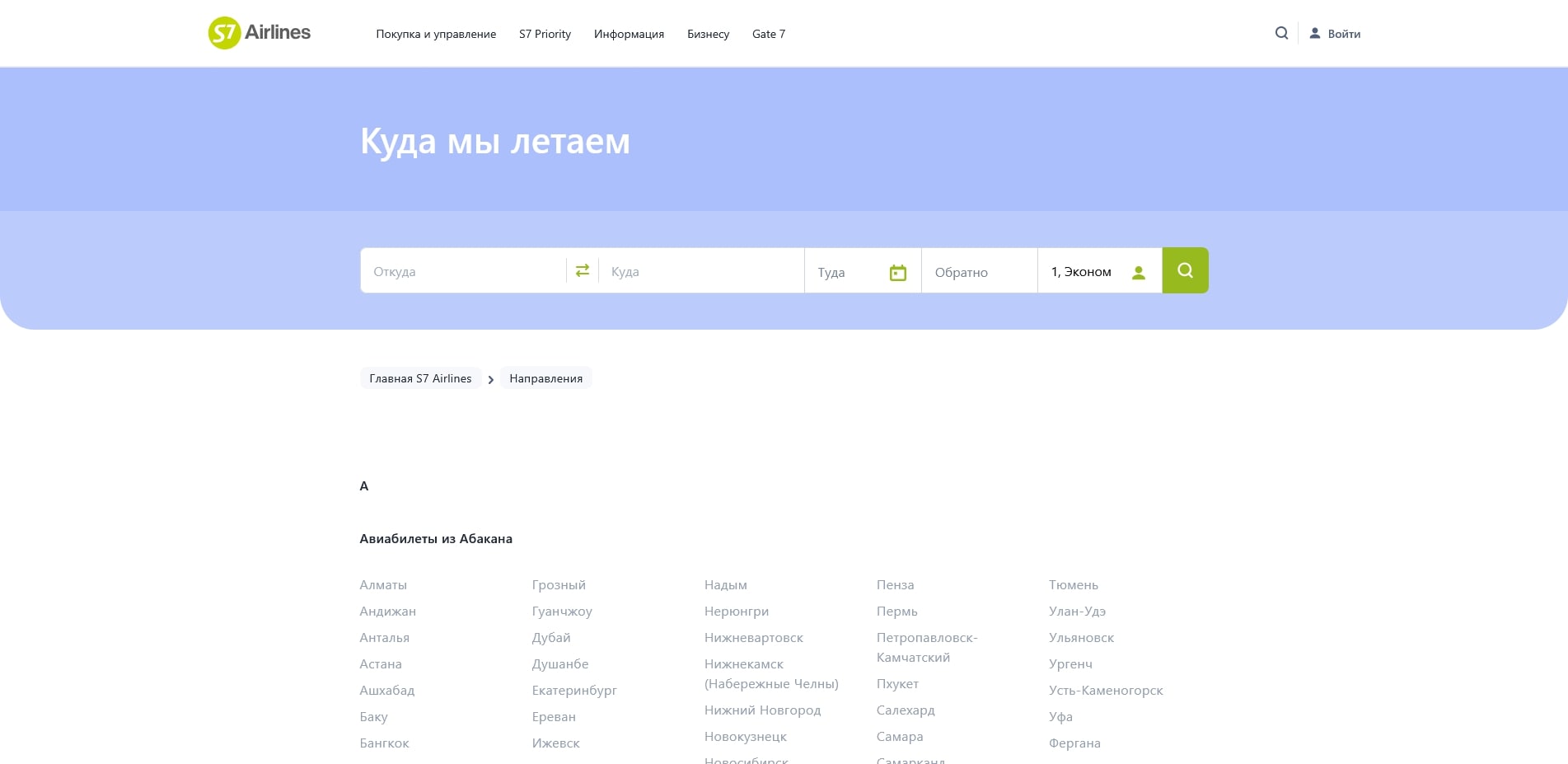Click the breadcrumb chevron arrow separator
Screen dimensions: 1568x764
[491, 379]
